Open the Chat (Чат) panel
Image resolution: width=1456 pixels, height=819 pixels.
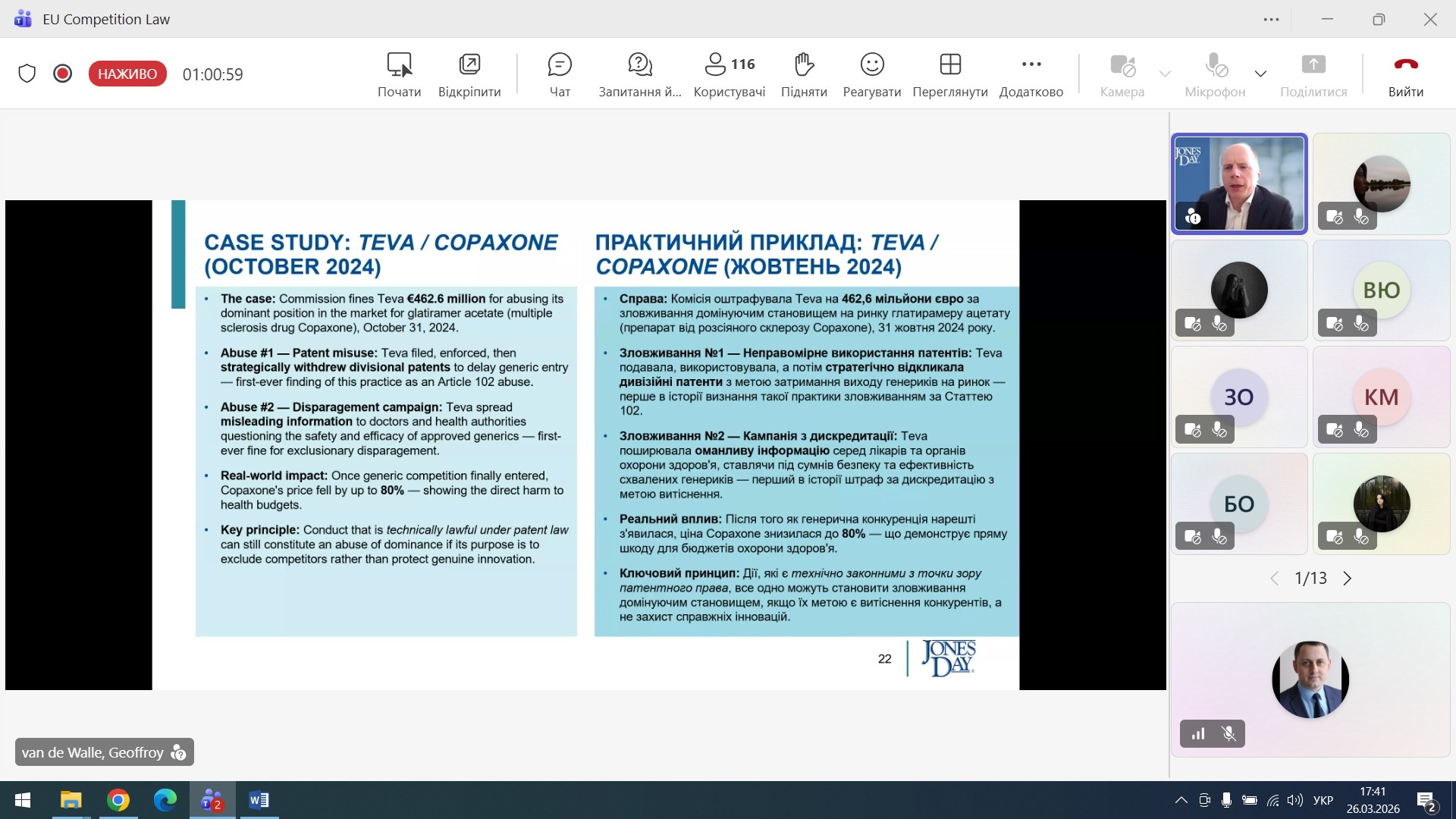click(x=560, y=74)
